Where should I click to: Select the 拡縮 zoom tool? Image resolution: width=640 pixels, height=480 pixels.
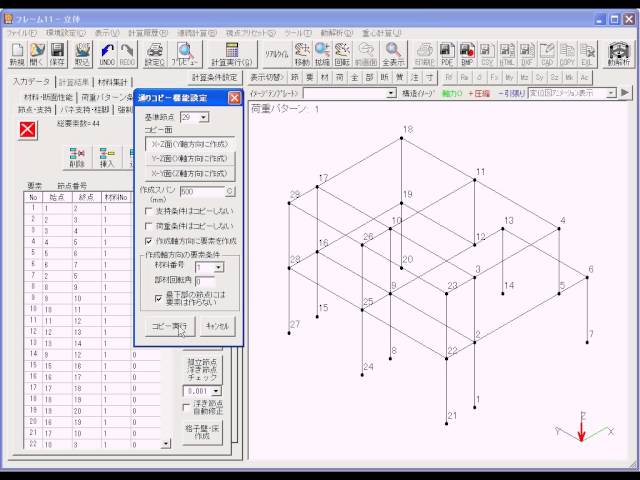pos(322,54)
